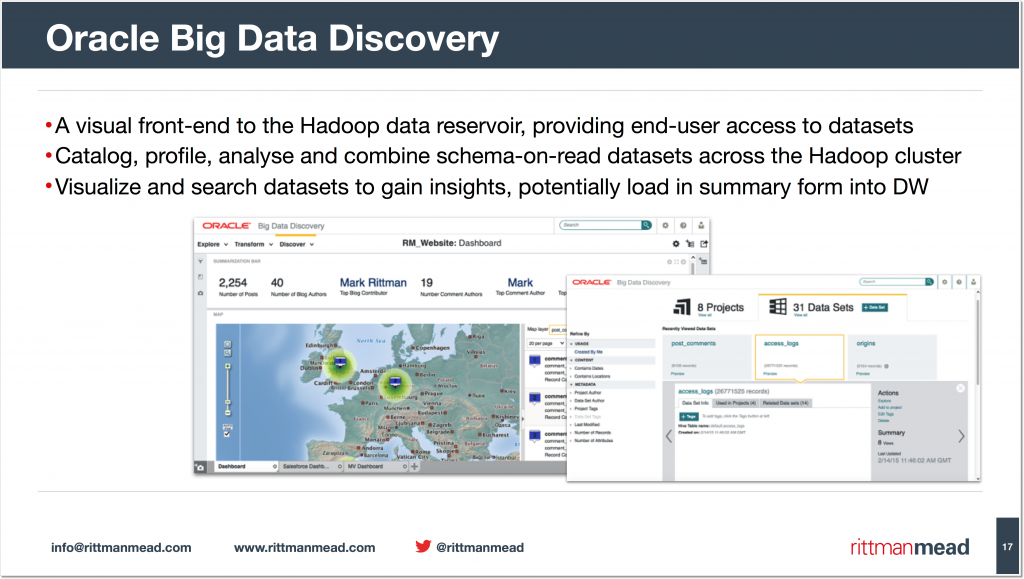Image resolution: width=1024 pixels, height=579 pixels.
Task: Click the Delete link under Actions
Action: click(884, 420)
